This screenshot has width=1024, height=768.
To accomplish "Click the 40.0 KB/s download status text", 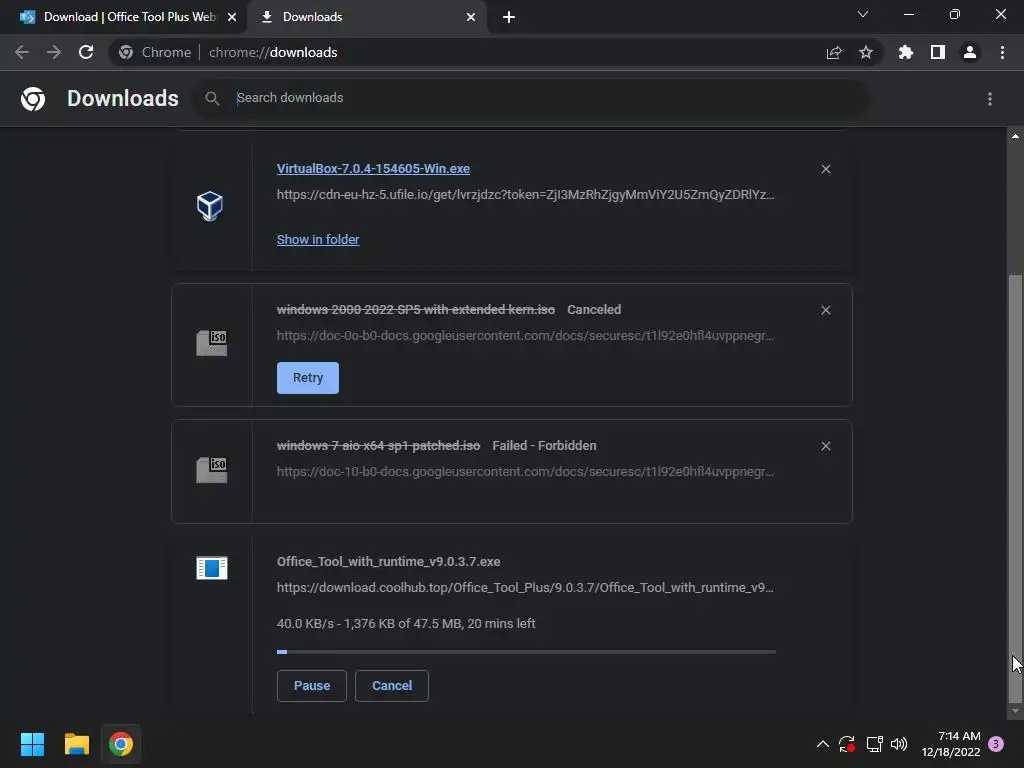I will (406, 624).
